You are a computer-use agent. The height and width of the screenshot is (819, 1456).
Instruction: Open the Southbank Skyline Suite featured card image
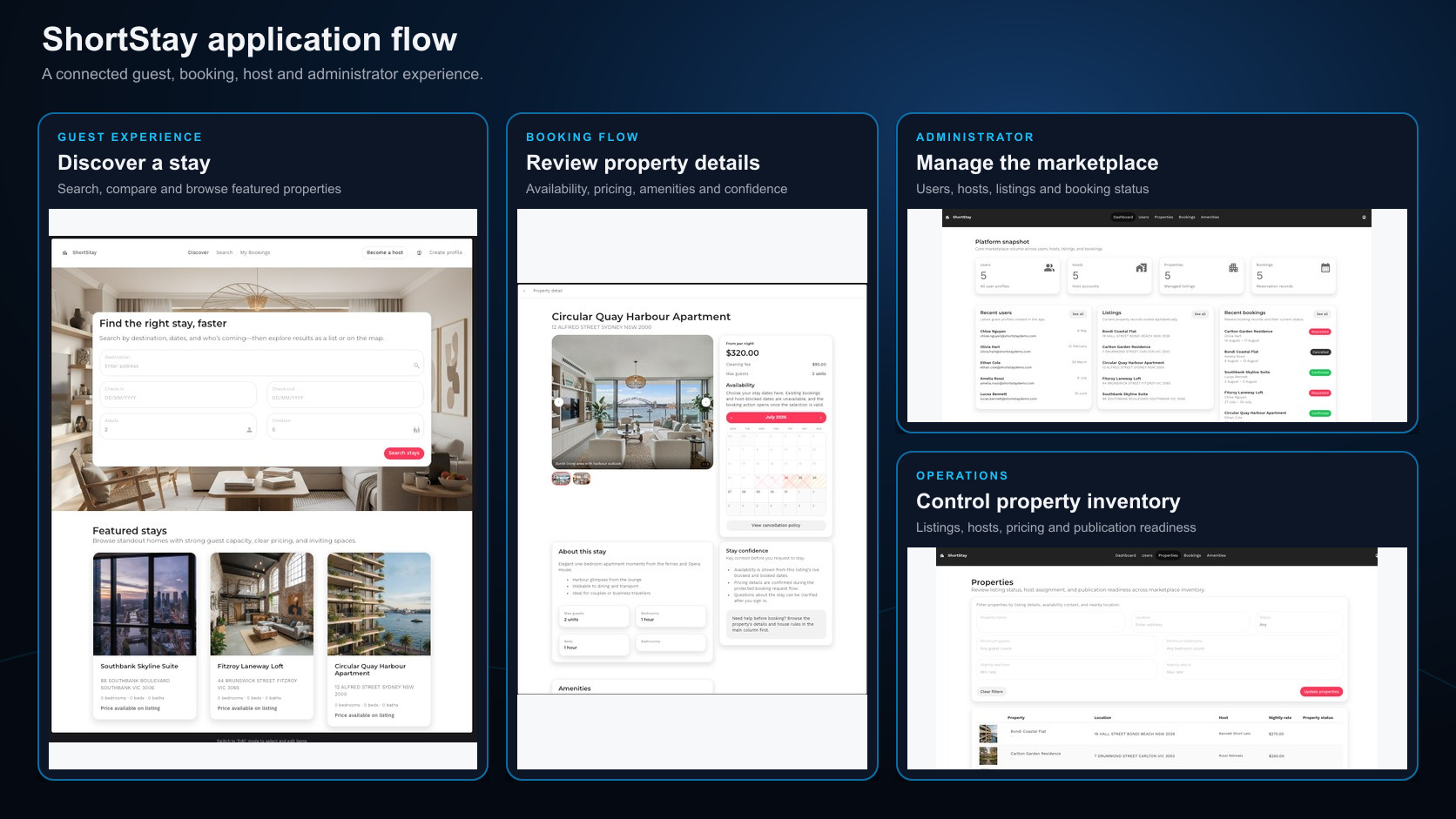click(145, 604)
